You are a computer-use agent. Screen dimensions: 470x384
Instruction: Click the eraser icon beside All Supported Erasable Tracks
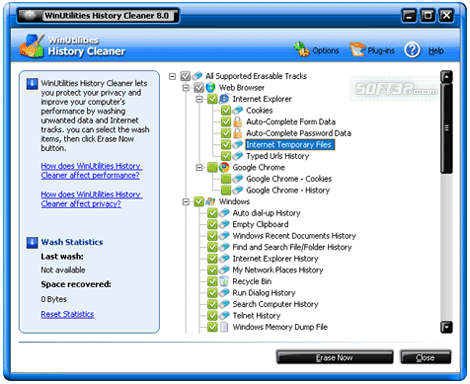pos(197,76)
